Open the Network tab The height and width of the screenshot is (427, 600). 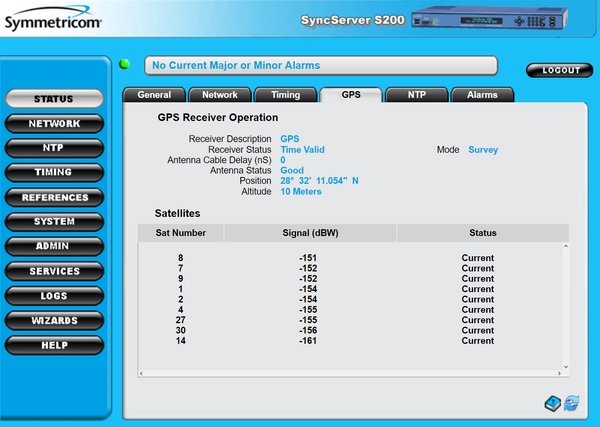219,95
